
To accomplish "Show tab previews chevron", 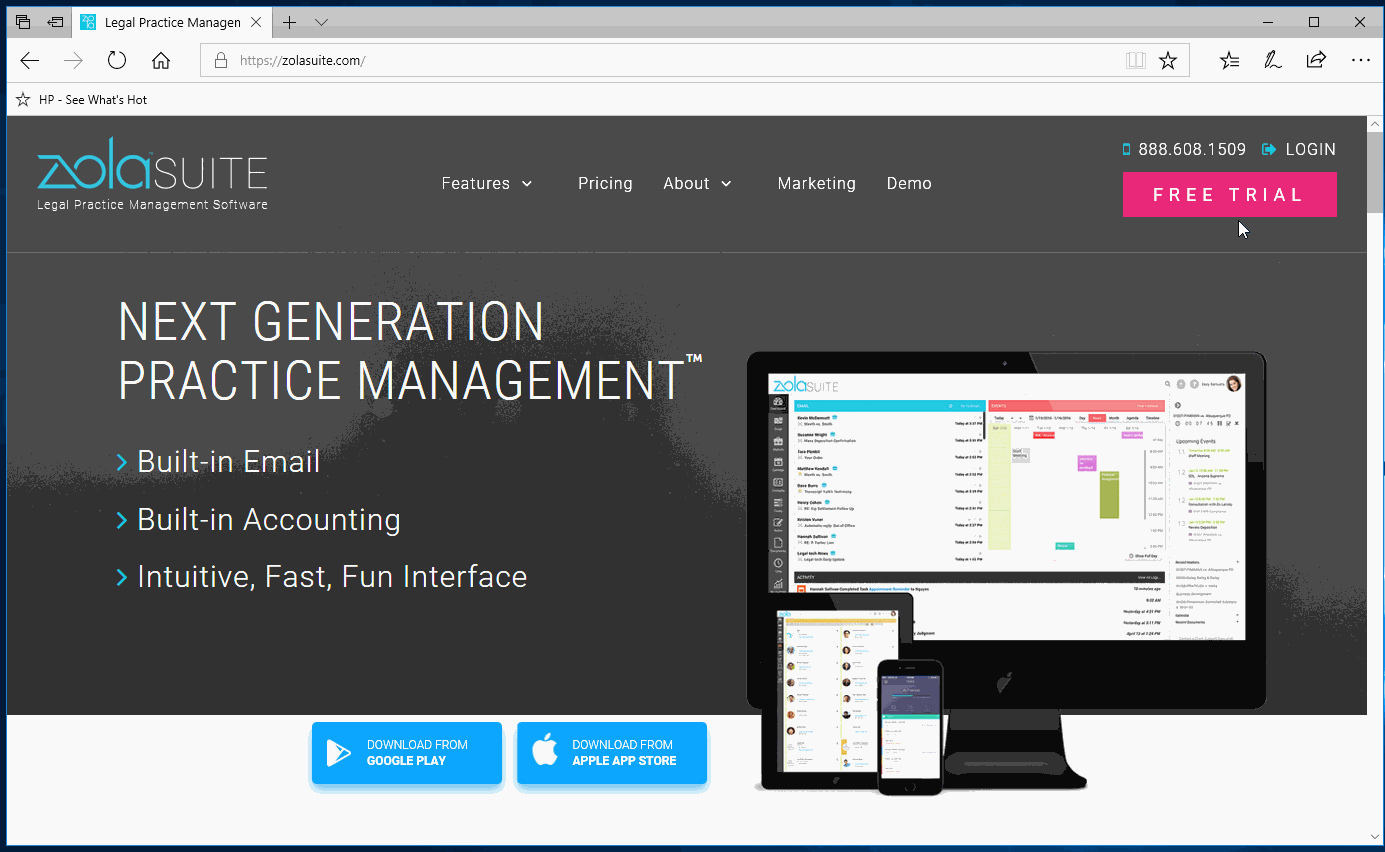I will point(321,22).
